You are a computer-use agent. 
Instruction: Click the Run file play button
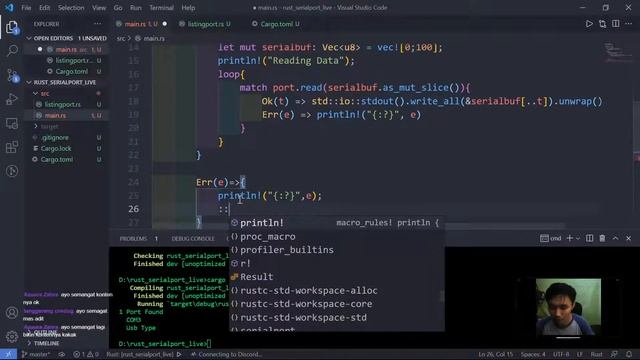pos(589,24)
